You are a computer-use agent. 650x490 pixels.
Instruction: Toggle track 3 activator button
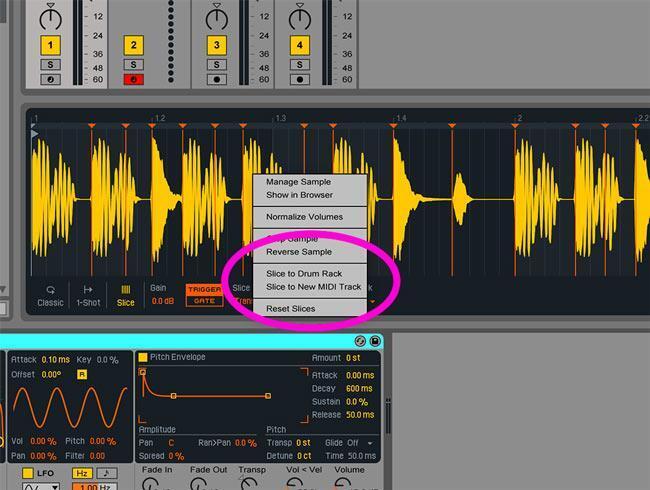(x=216, y=45)
